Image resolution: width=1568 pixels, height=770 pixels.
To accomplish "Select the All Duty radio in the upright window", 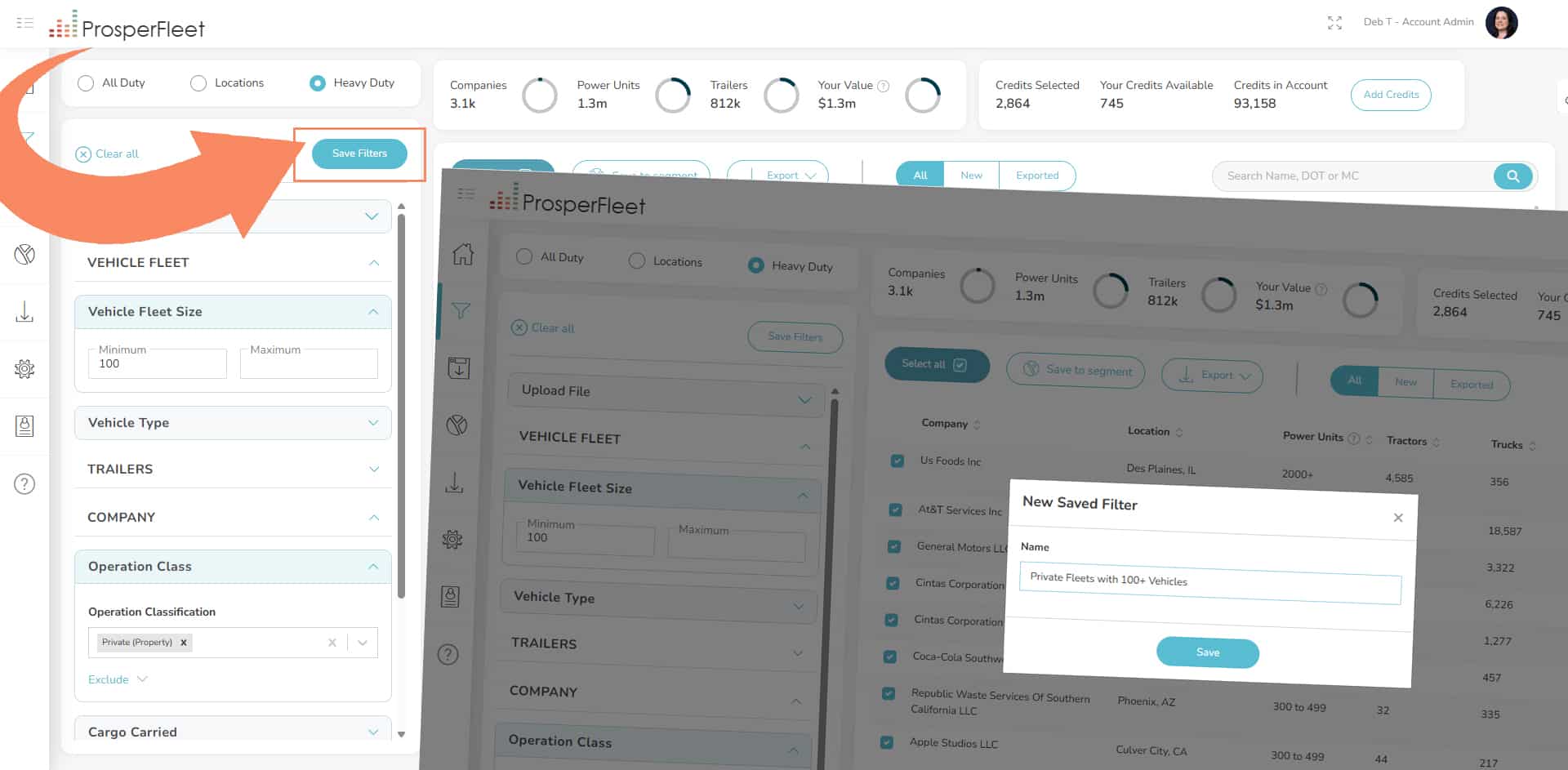I will 86,83.
